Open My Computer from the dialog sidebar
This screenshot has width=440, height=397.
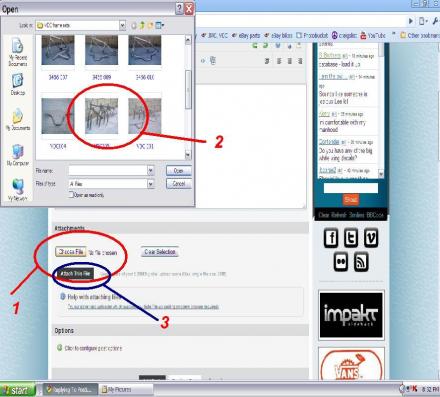coord(17,155)
